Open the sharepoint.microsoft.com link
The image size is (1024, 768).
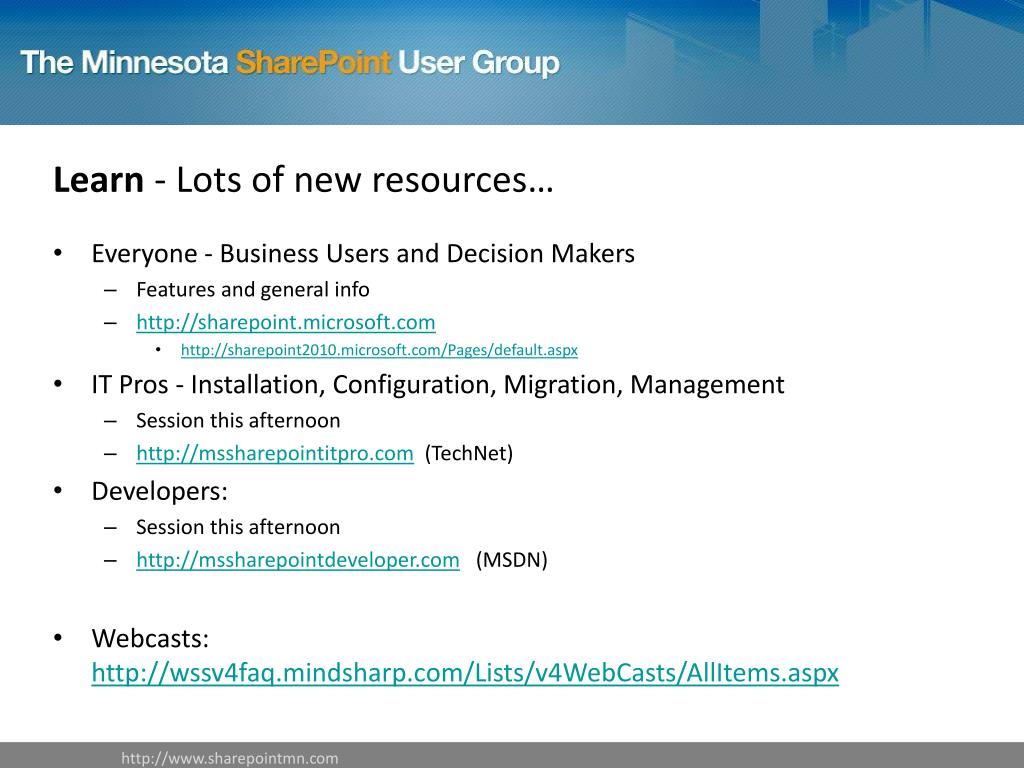tap(286, 323)
